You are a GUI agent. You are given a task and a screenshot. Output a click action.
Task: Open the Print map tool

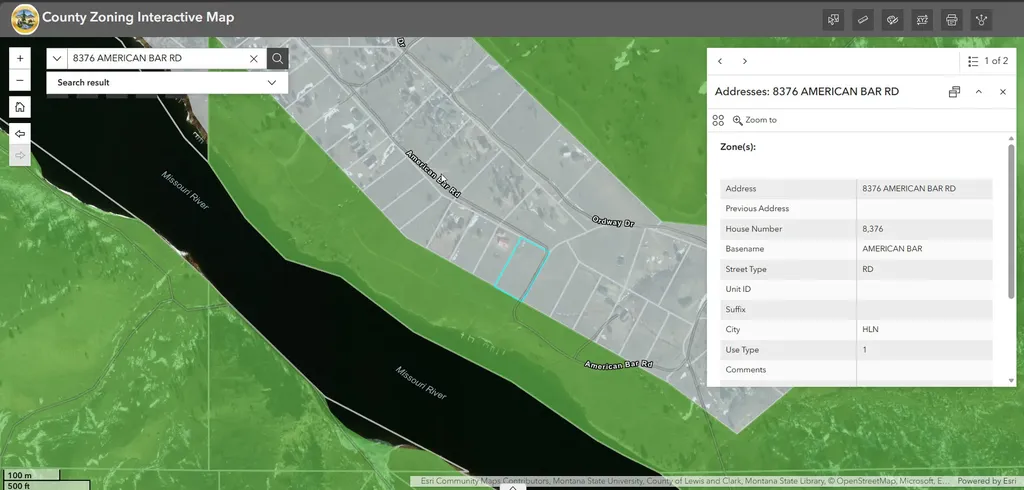point(952,20)
